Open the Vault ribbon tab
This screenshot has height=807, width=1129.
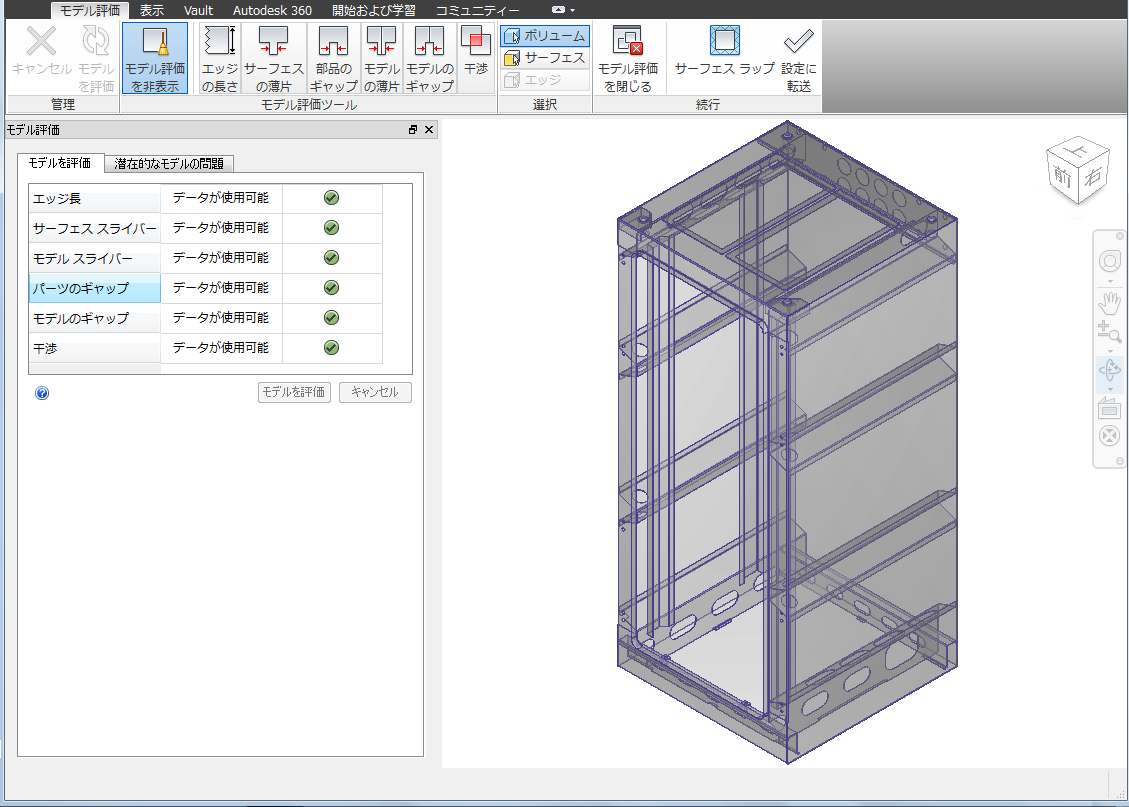coord(198,10)
